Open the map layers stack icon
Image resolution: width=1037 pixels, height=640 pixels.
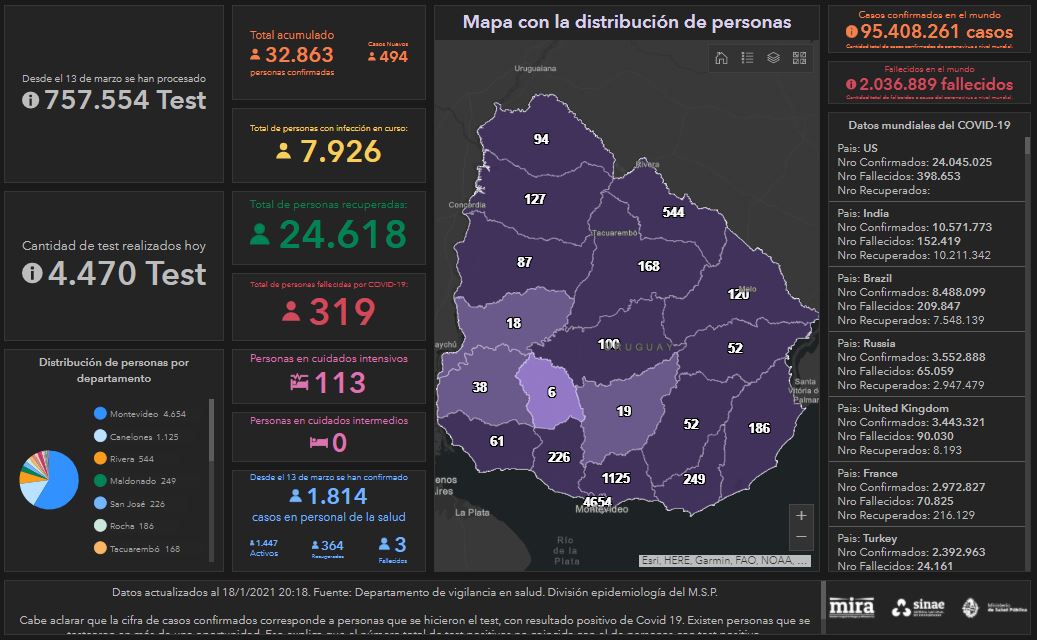click(x=773, y=58)
